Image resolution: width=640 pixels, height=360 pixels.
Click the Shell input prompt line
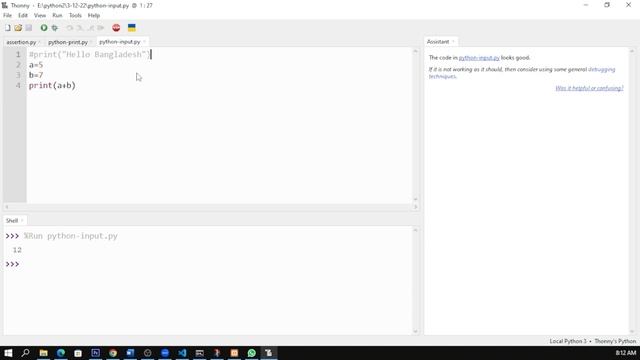click(12, 264)
